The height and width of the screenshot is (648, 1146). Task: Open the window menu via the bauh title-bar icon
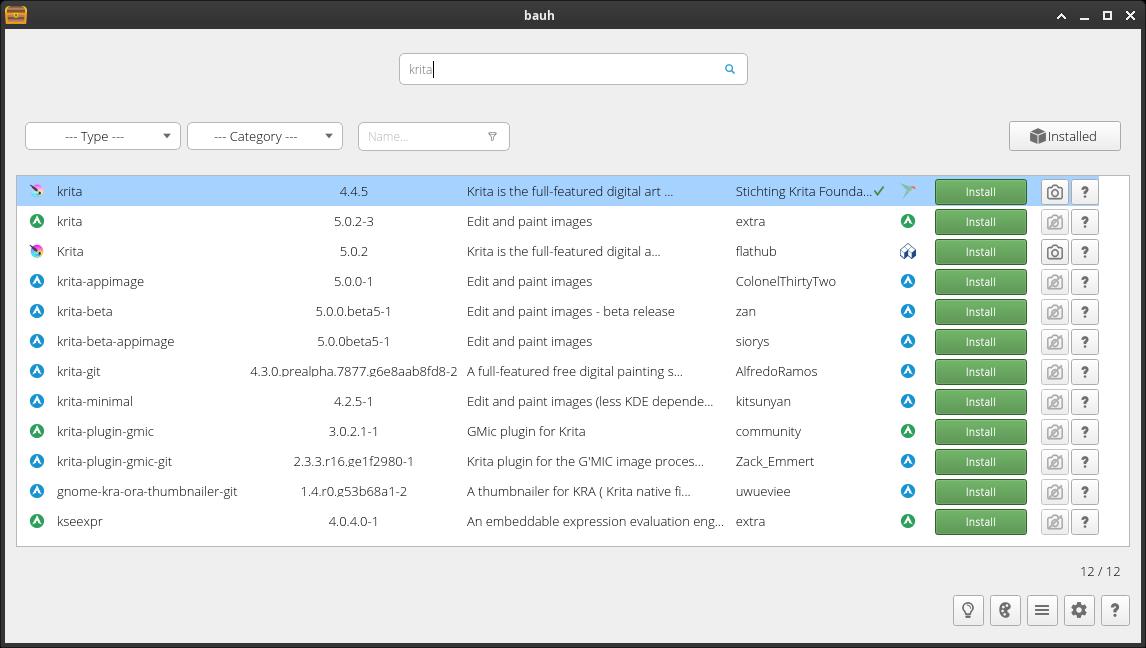(x=15, y=15)
